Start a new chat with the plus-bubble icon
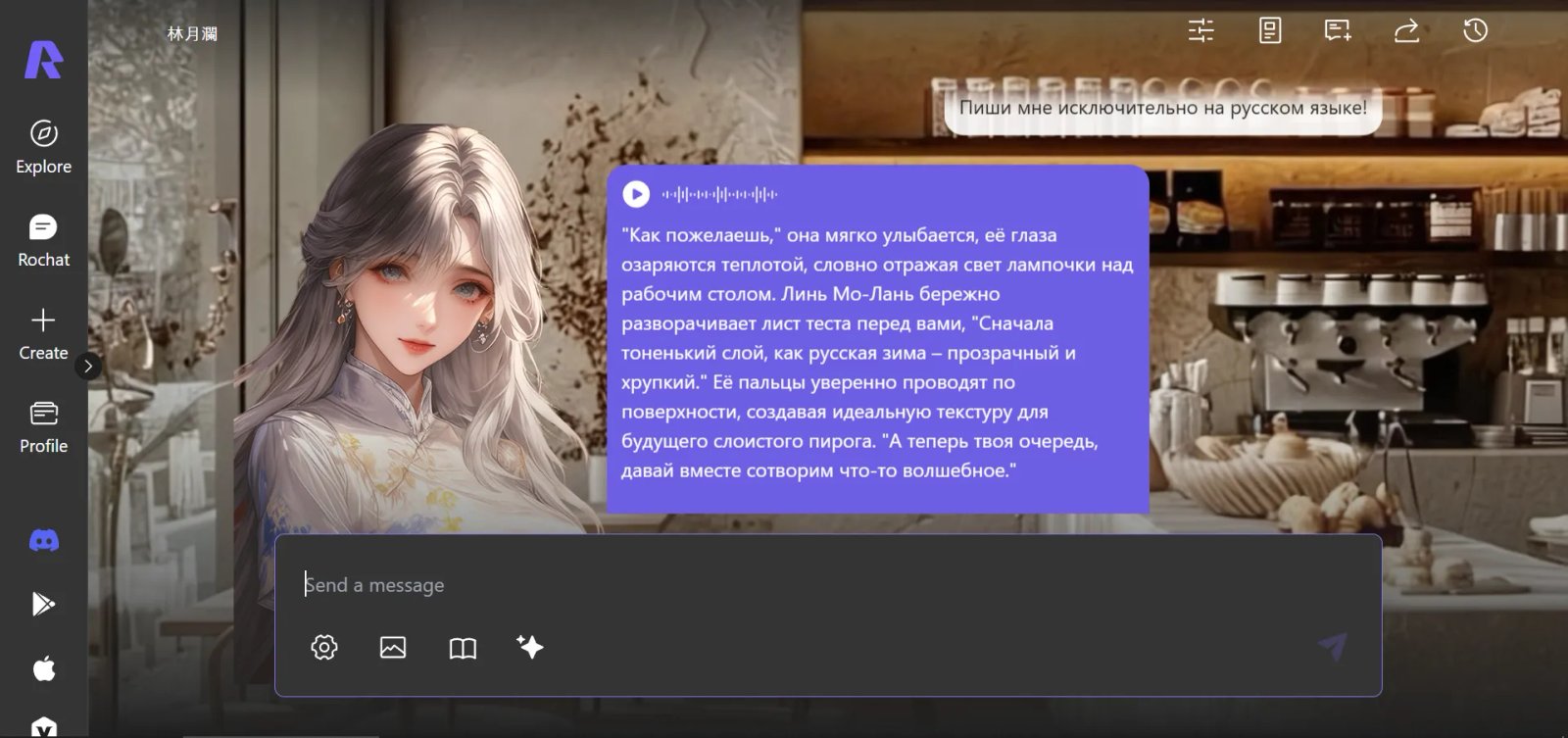 click(1338, 30)
